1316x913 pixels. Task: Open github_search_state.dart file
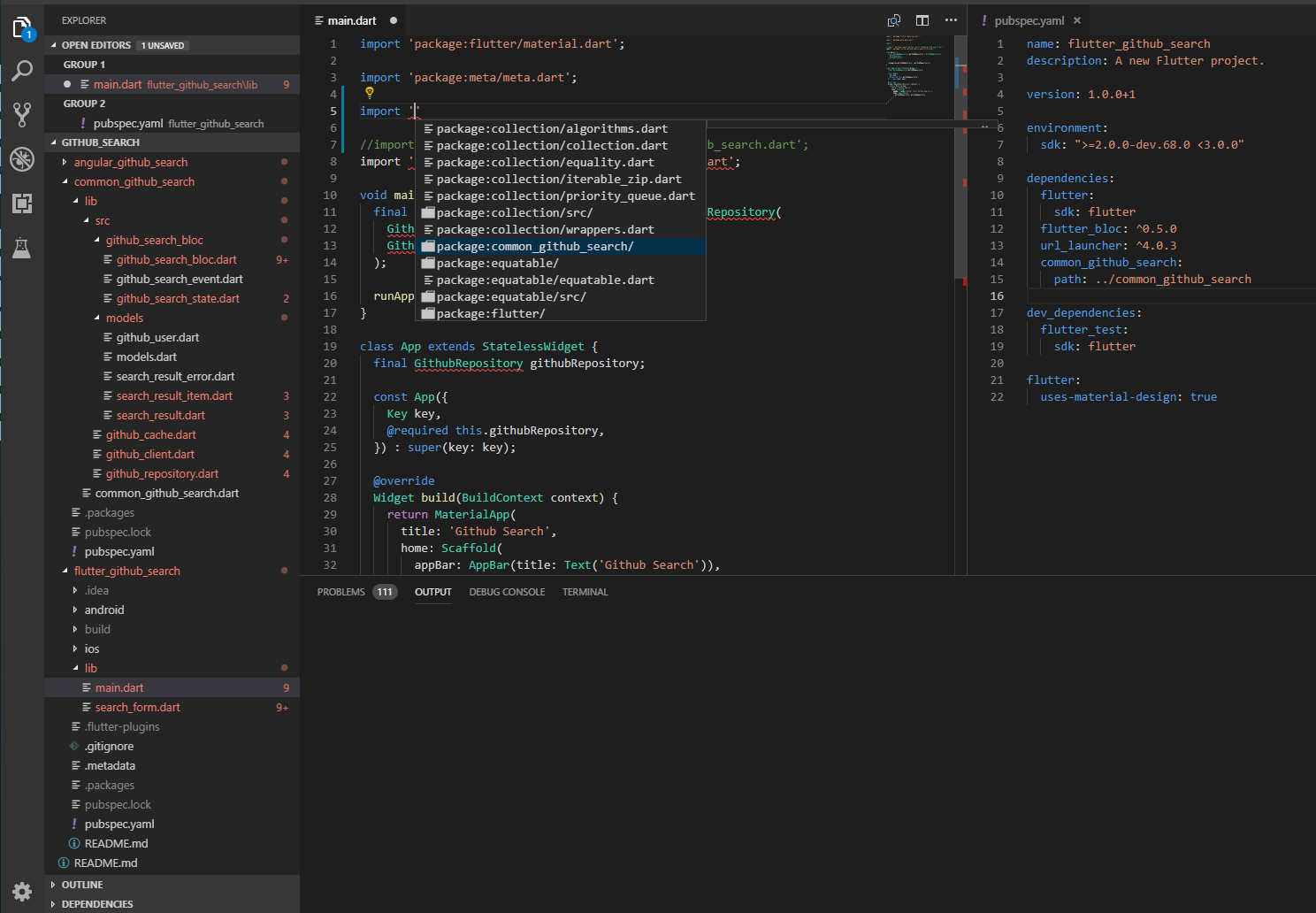[177, 298]
